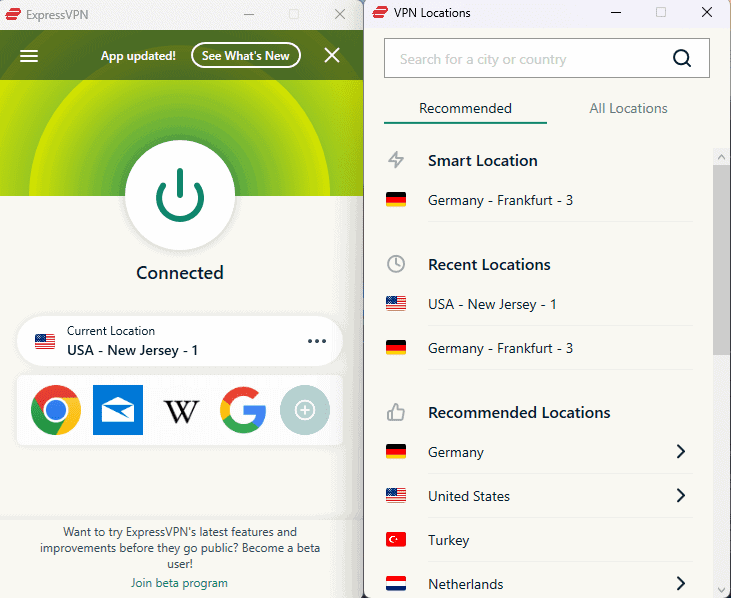Select United States in Recommended Locations
This screenshot has height=598, width=731.
[539, 495]
